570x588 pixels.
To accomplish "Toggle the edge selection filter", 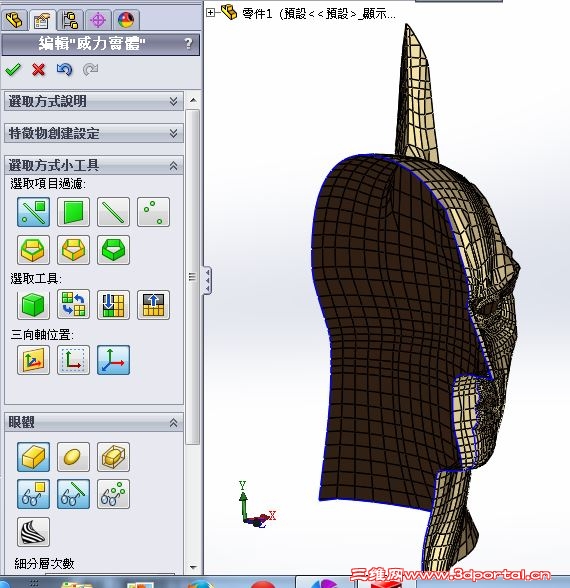I will click(x=113, y=212).
